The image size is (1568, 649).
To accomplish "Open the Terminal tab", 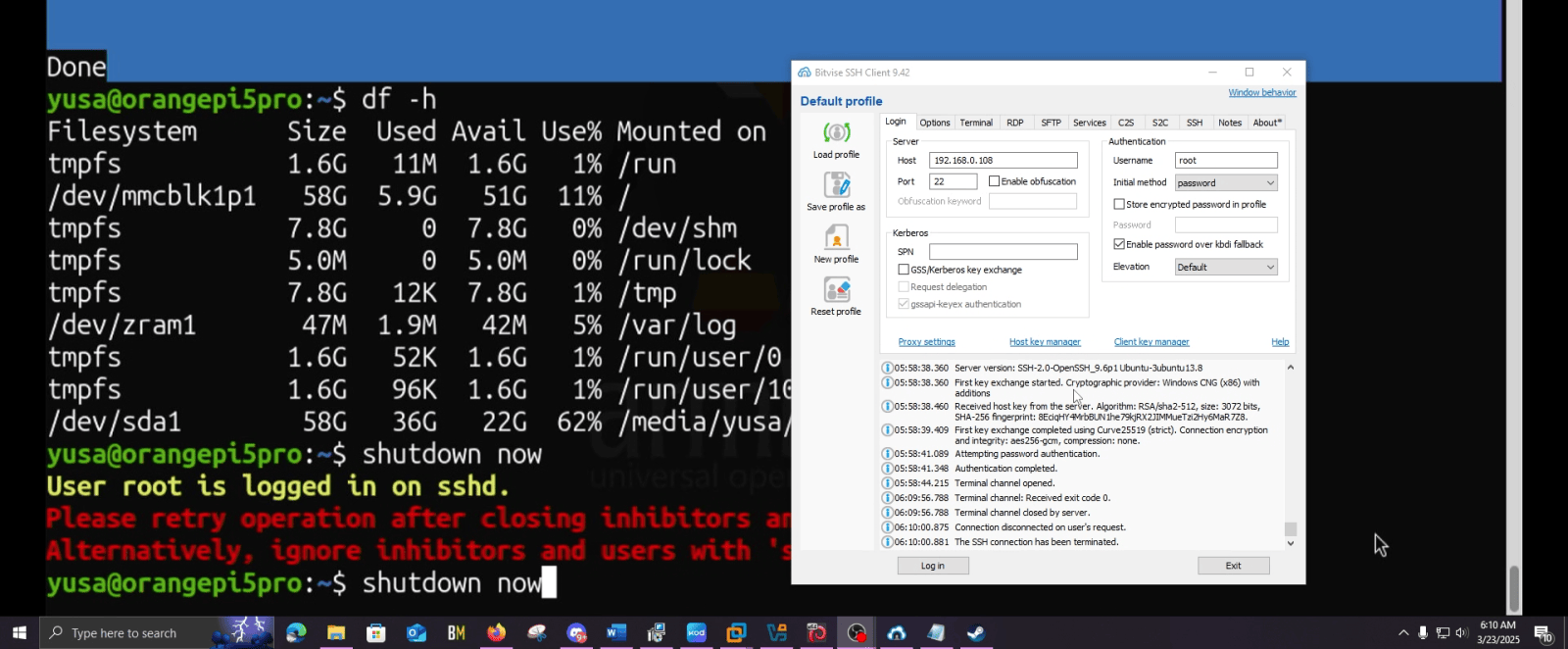I will point(976,123).
